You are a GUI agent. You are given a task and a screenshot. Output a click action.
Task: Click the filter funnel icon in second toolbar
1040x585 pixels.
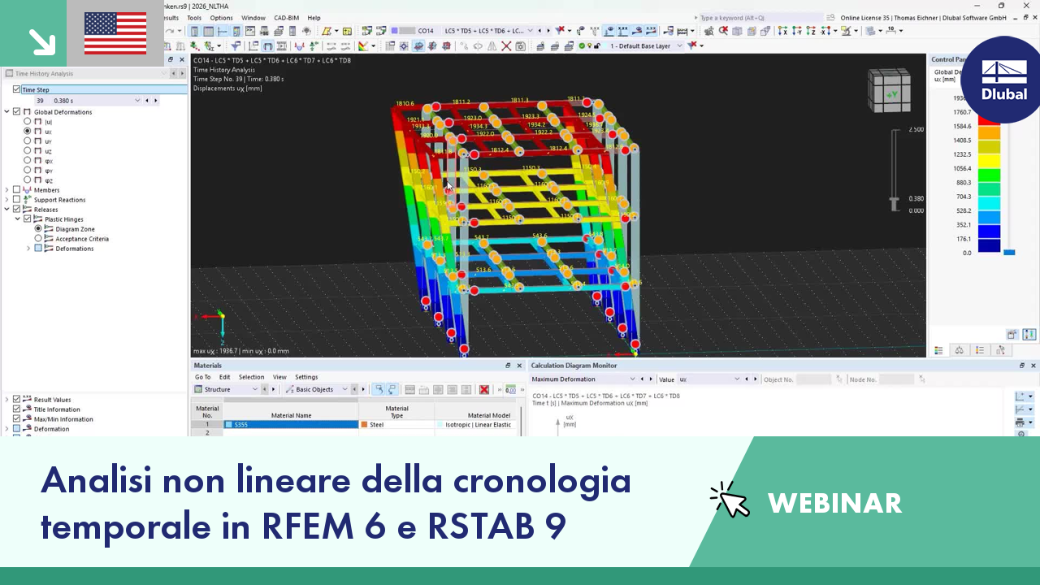pos(235,46)
